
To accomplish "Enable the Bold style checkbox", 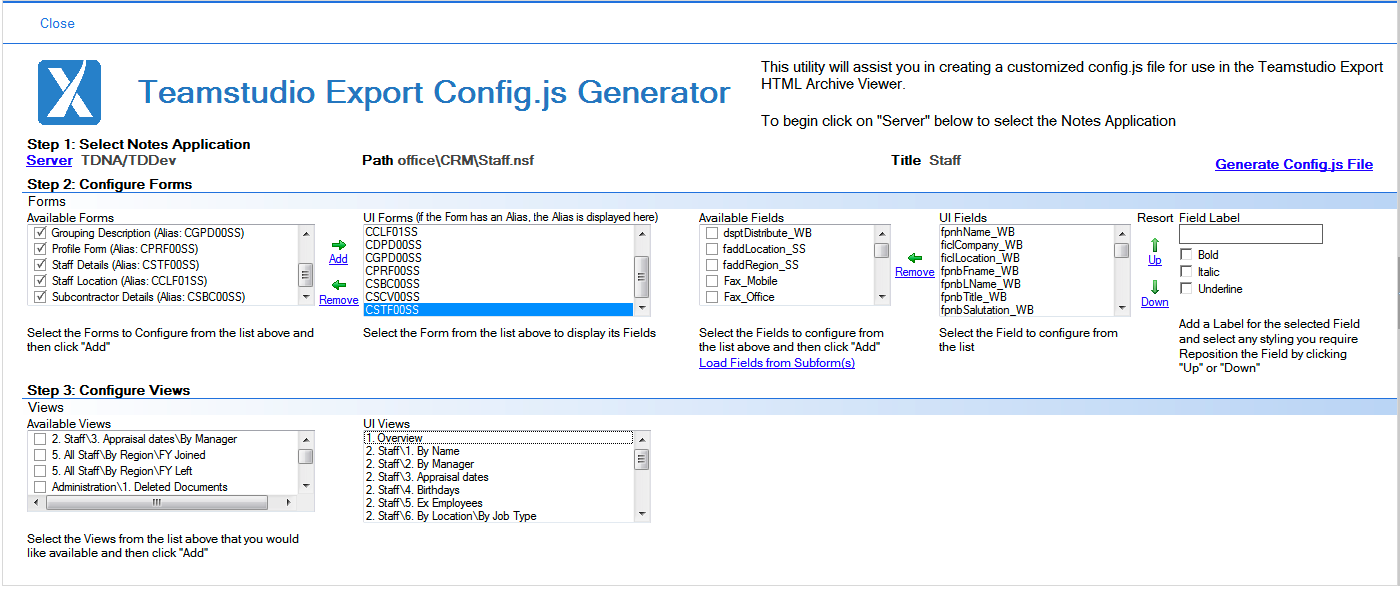I will click(1187, 255).
